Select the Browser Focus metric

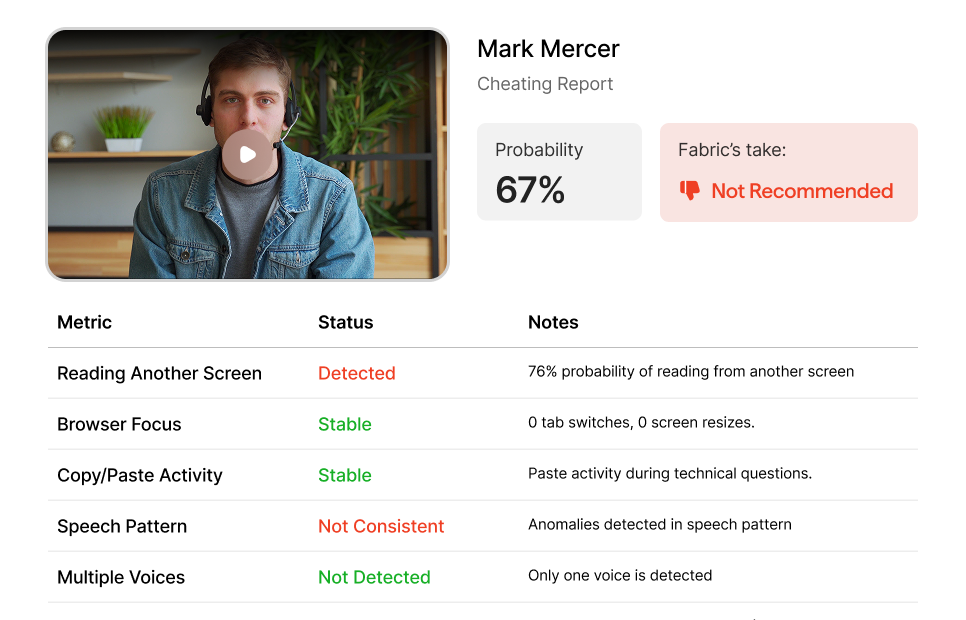pos(120,424)
